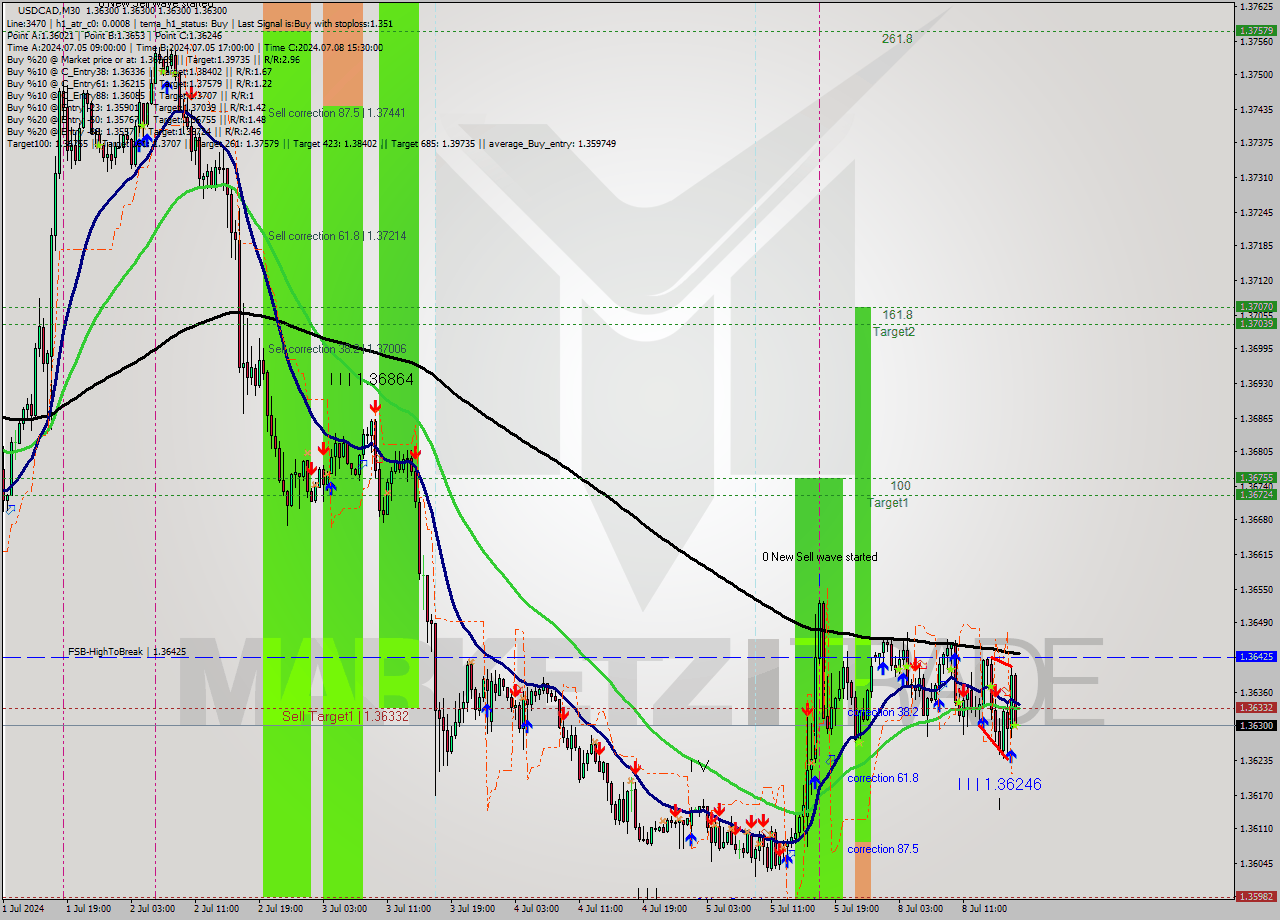The height and width of the screenshot is (920, 1280).
Task: Click the 'FSB-HighToBreak | 1.36425' label
Action: (x=127, y=651)
